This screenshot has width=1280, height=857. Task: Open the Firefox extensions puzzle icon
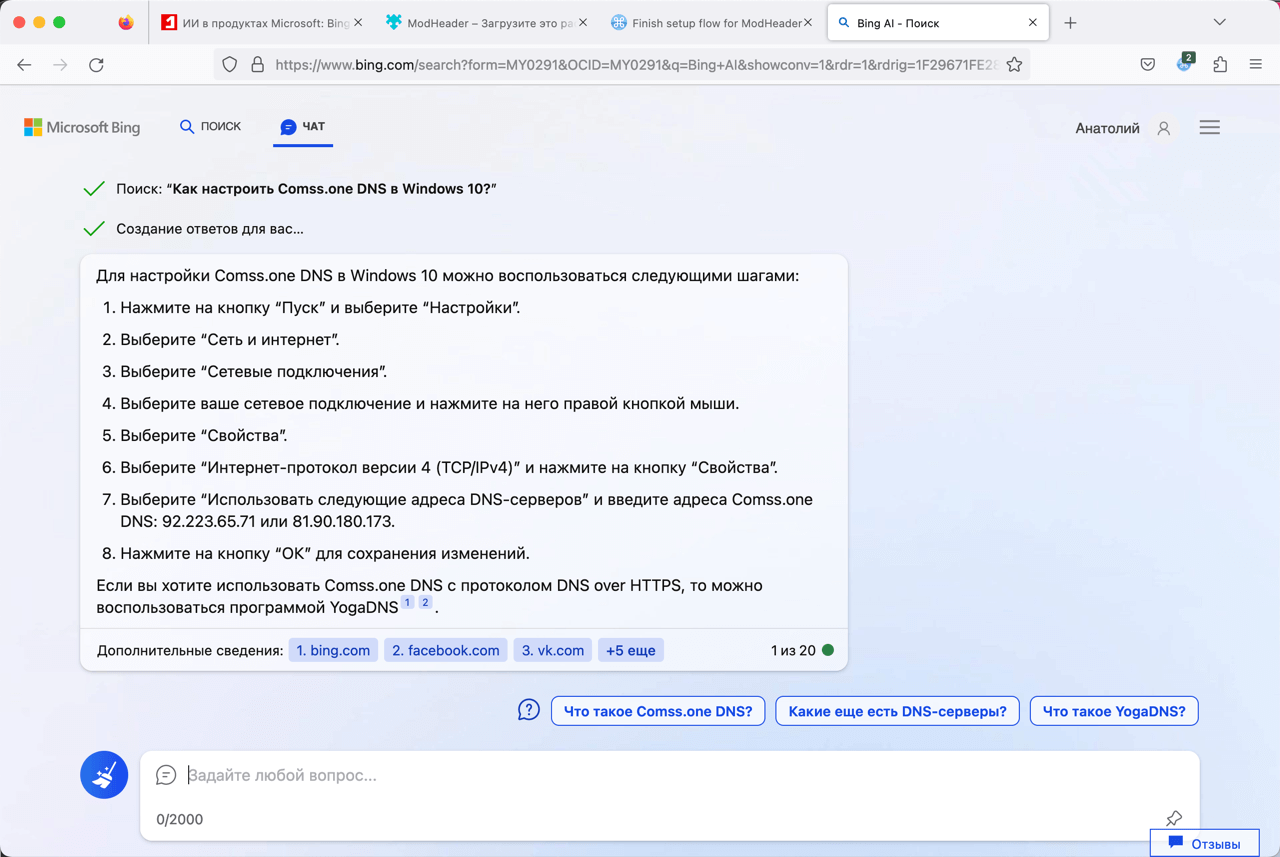click(1220, 65)
